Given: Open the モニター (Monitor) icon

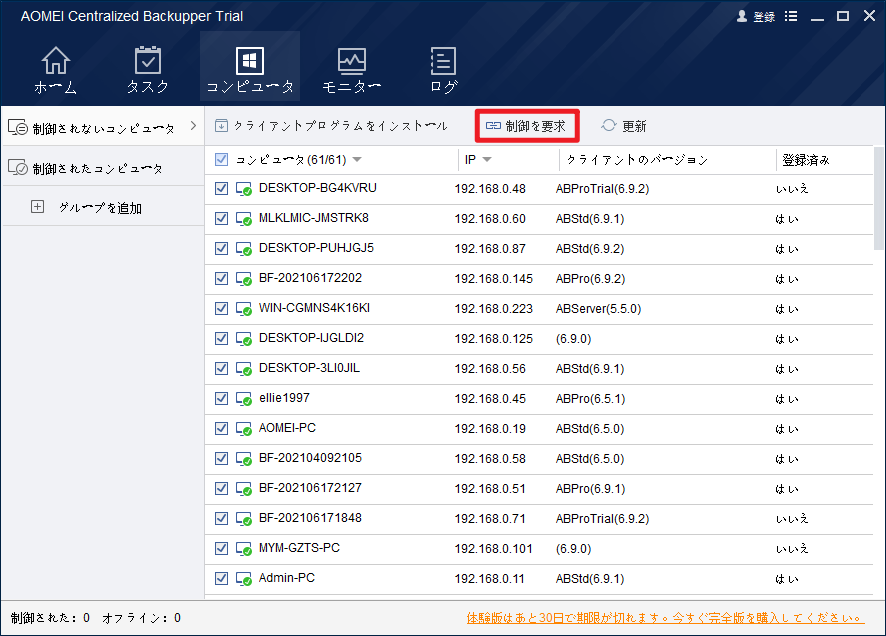Looking at the screenshot, I should 351,61.
